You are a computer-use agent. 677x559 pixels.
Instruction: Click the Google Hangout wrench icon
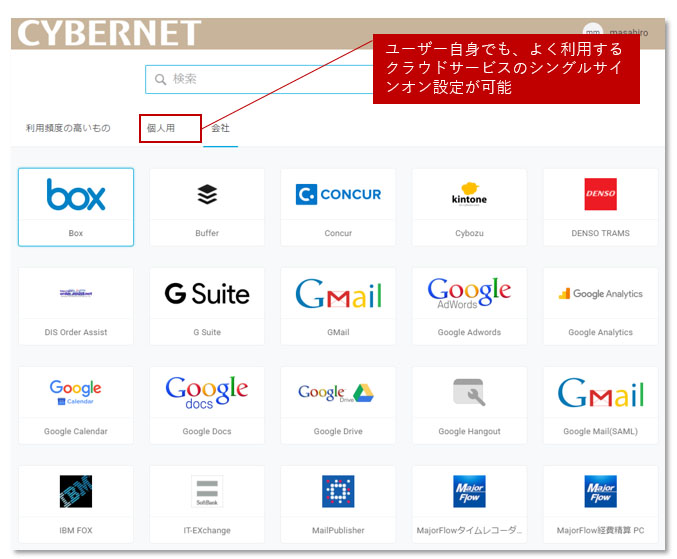tap(469, 392)
